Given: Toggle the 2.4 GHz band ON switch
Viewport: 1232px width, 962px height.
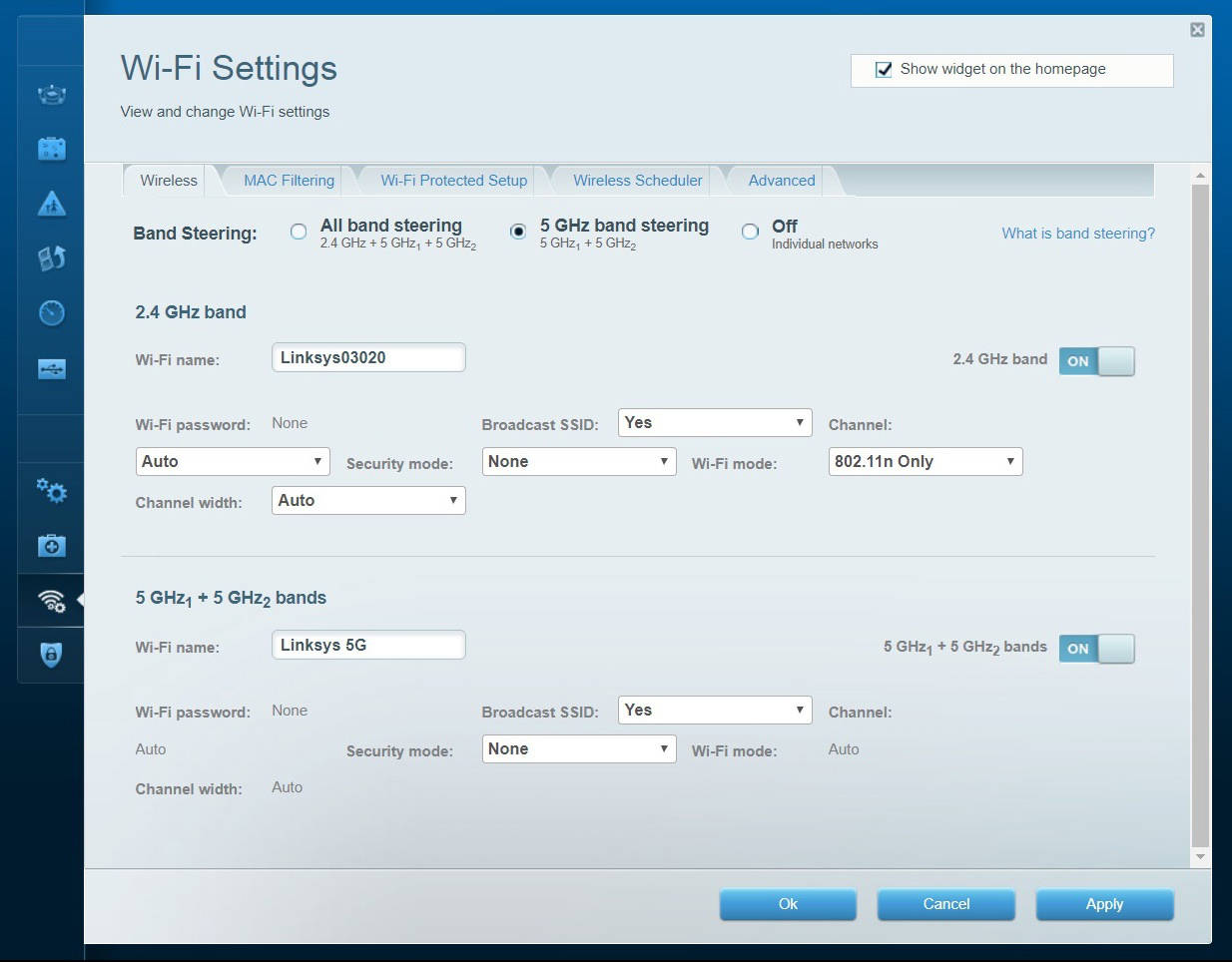Looking at the screenshot, I should pyautogui.click(x=1097, y=361).
